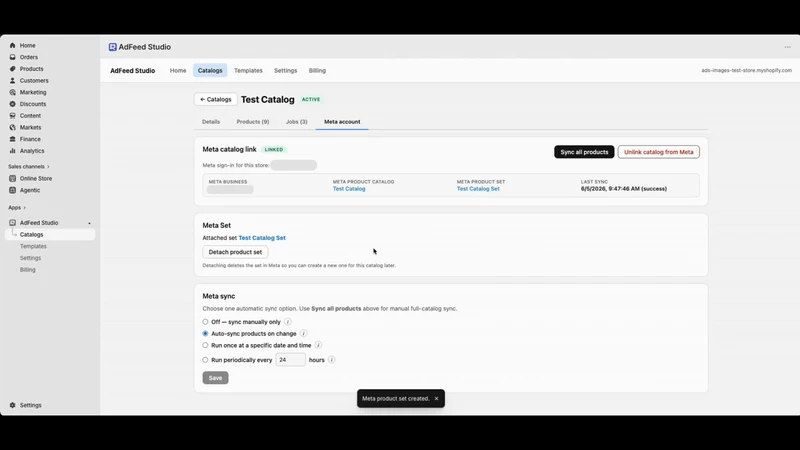This screenshot has width=800, height=450.
Task: Click the Online Store icon
Action: coord(13,179)
